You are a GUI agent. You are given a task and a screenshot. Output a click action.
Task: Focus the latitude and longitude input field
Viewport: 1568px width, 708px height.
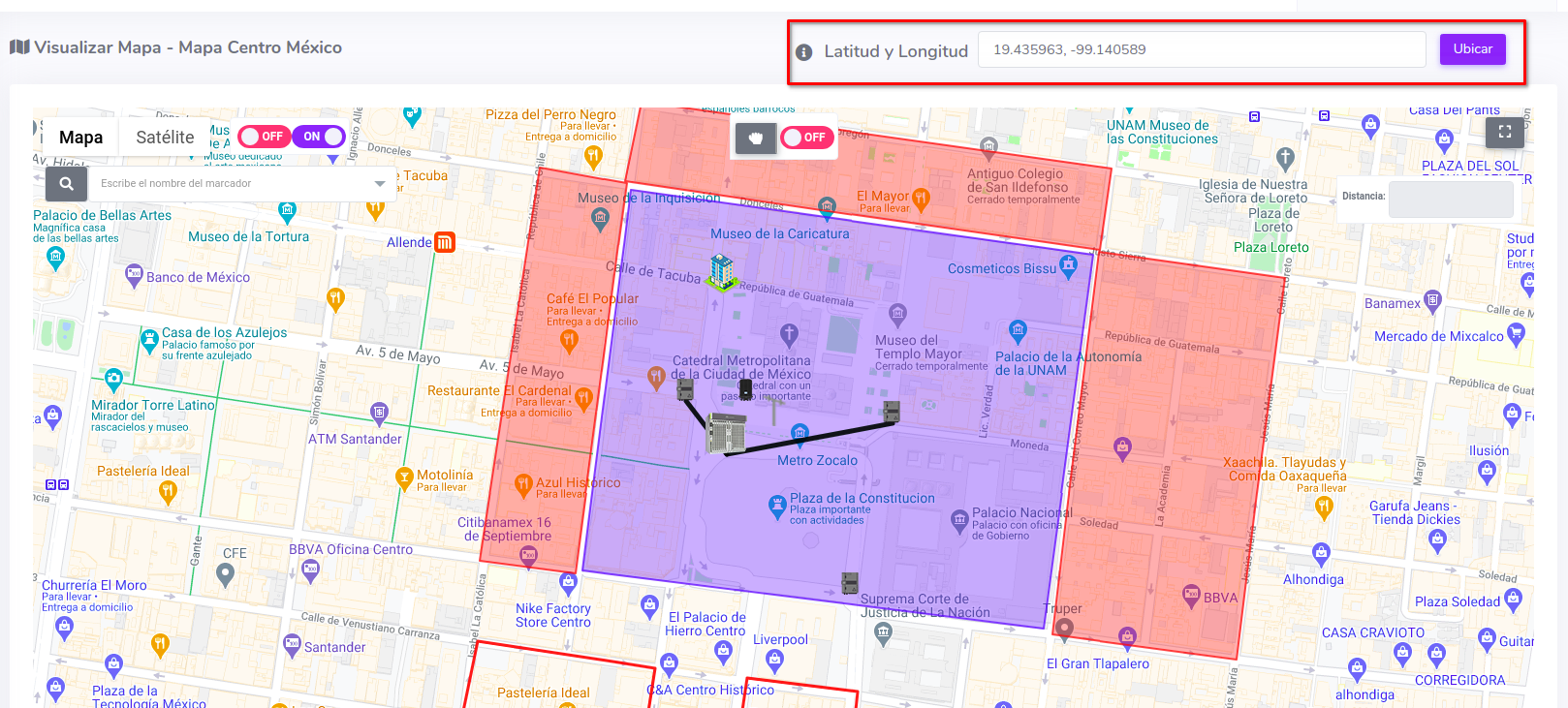click(1201, 49)
